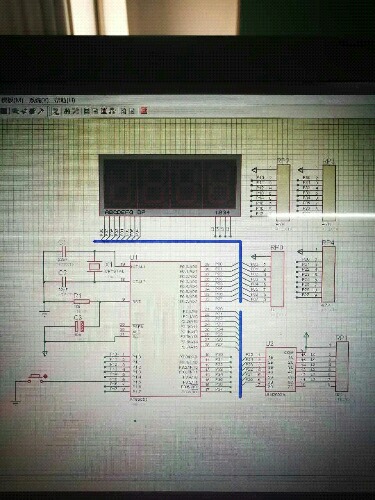375x500 pixels.
Task: Select the U1 microcontroller chip
Action: click(x=165, y=329)
